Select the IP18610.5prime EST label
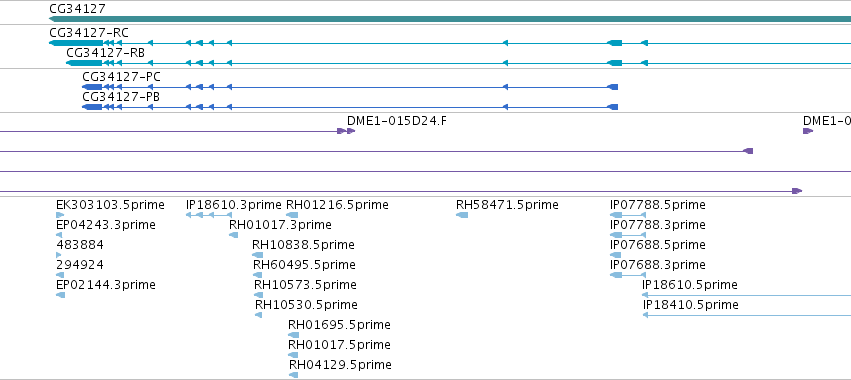The width and height of the screenshot is (851, 380). (690, 285)
